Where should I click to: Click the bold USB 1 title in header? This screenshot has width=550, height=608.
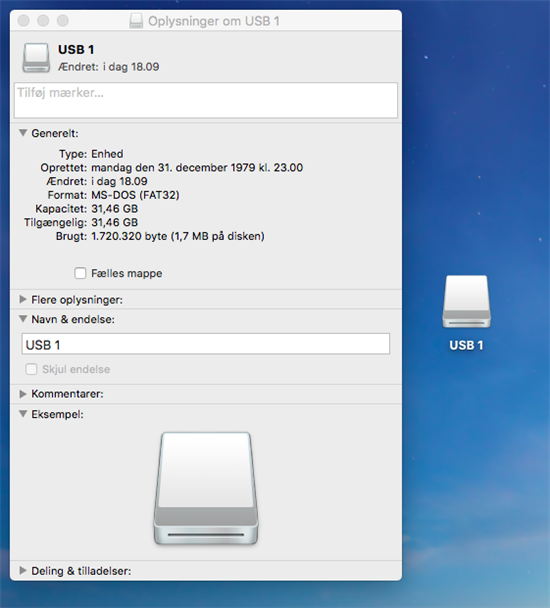pos(76,50)
